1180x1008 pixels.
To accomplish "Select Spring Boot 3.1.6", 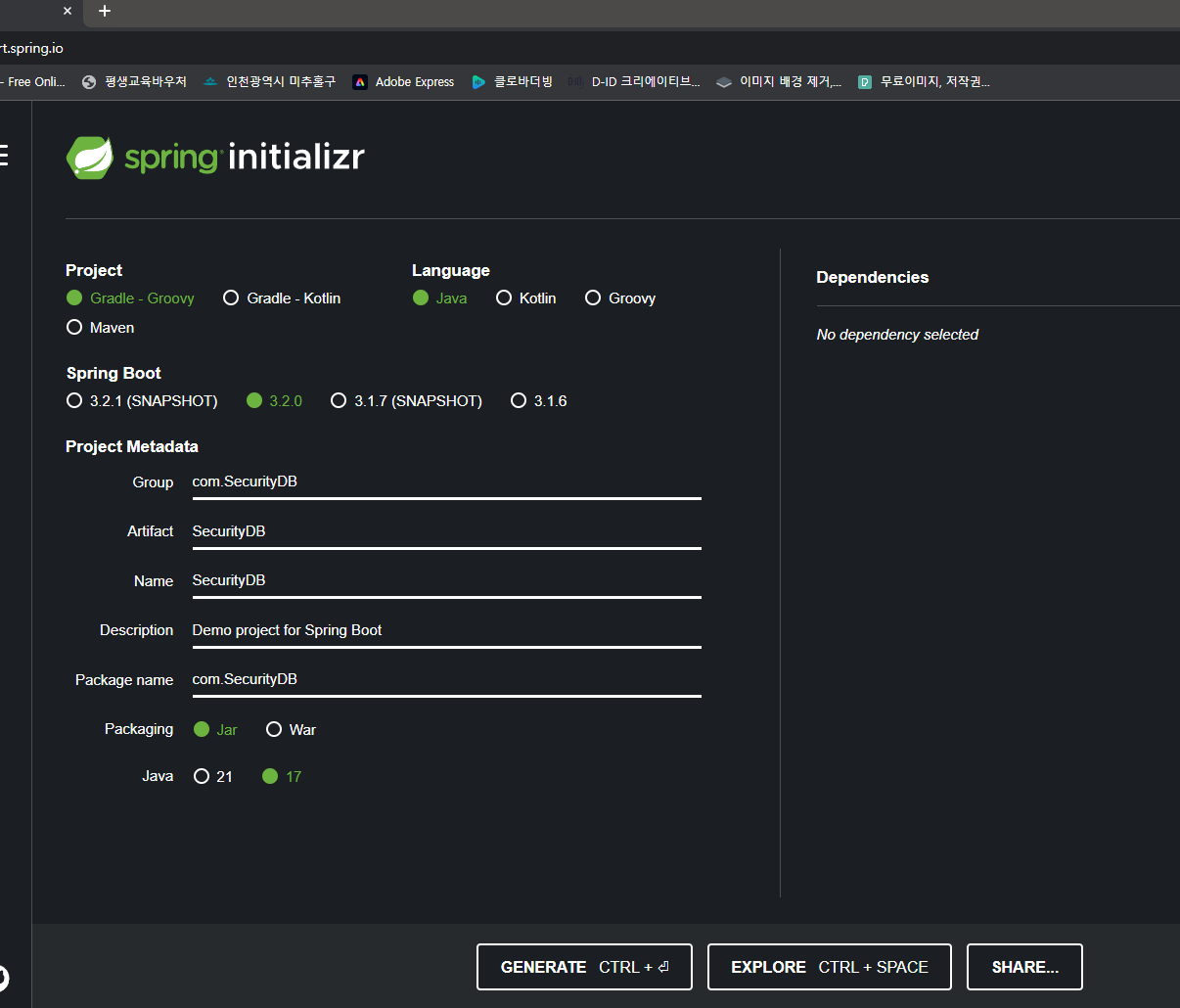I will click(x=539, y=401).
